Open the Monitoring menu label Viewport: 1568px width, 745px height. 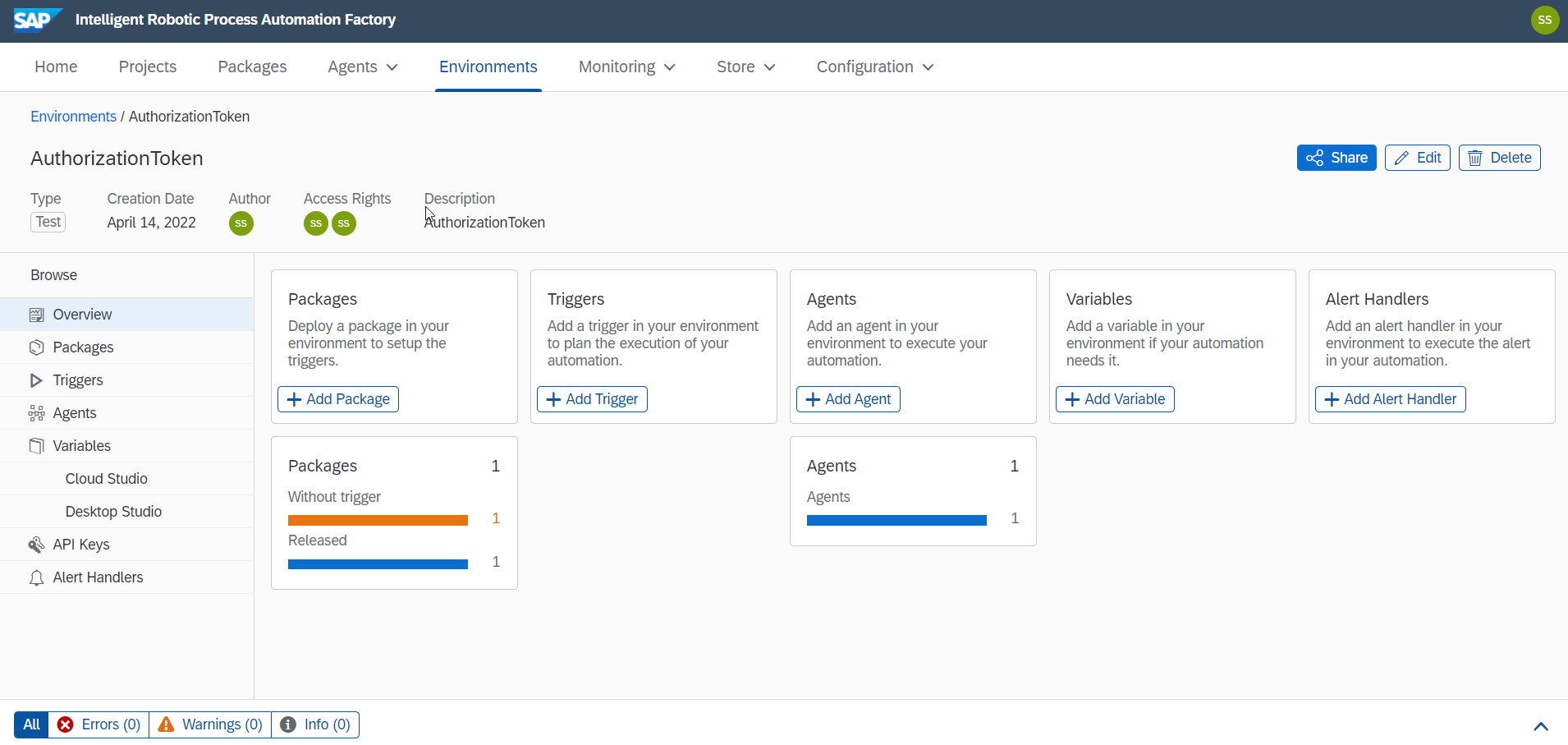617,67
